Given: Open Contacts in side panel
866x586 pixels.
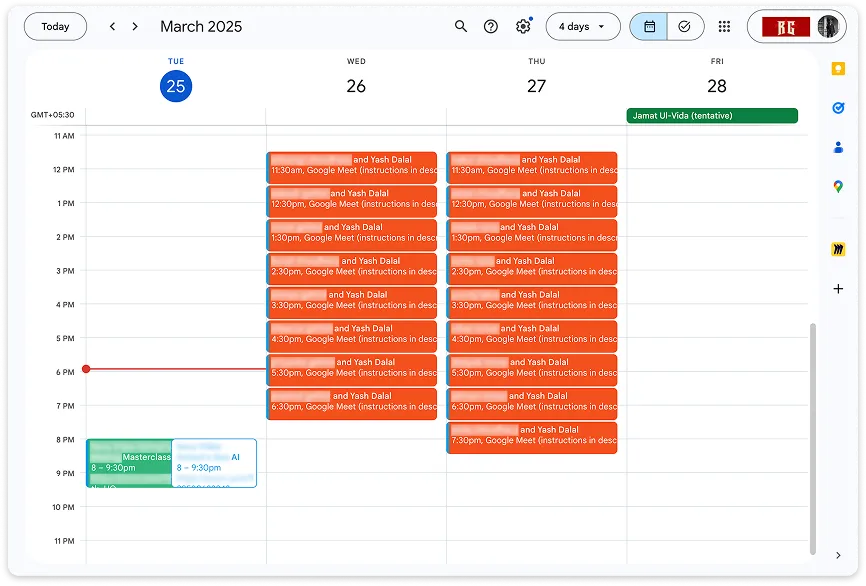Looking at the screenshot, I should [838, 147].
